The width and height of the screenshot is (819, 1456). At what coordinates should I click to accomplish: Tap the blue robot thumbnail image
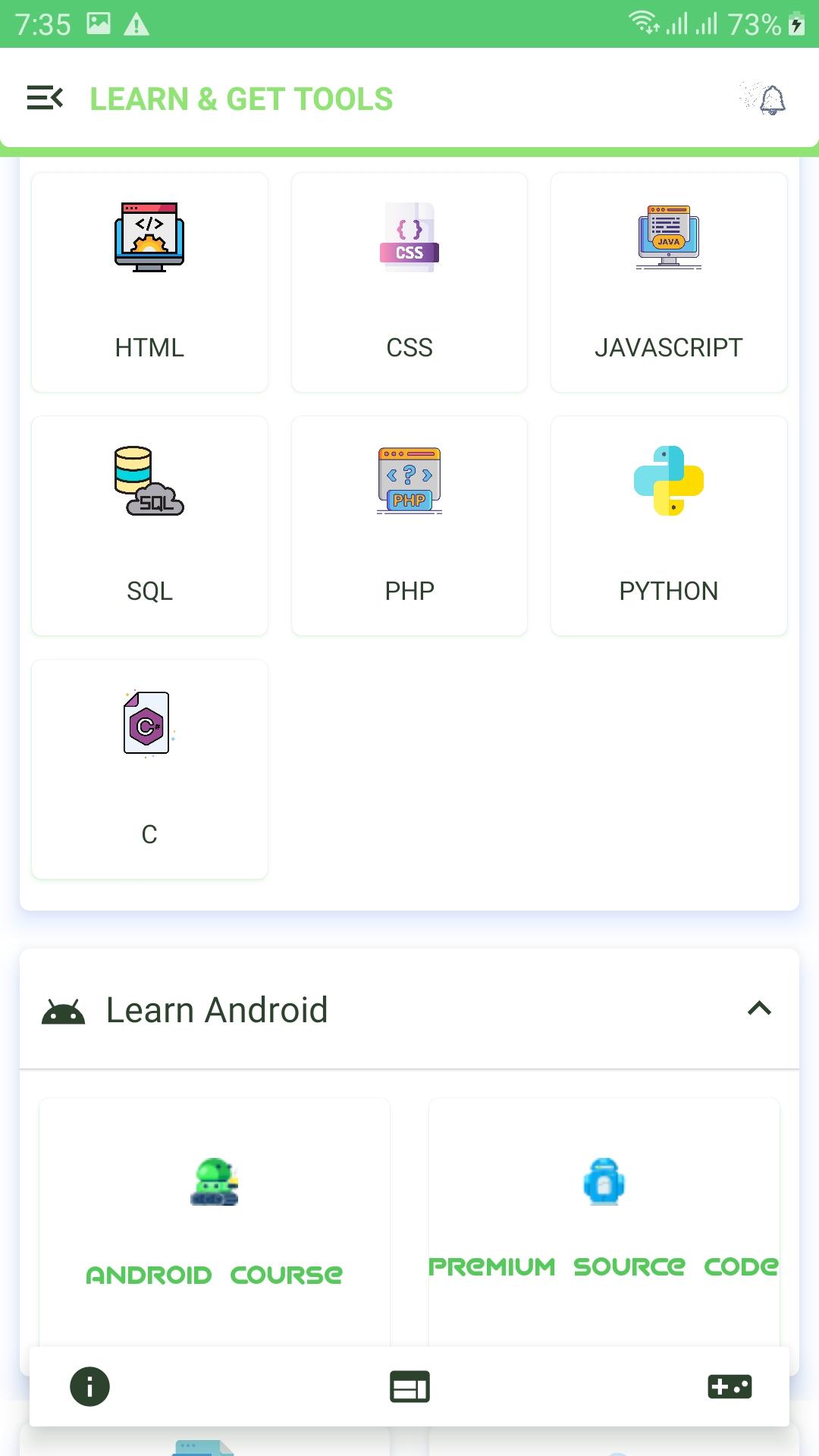pos(604,1181)
